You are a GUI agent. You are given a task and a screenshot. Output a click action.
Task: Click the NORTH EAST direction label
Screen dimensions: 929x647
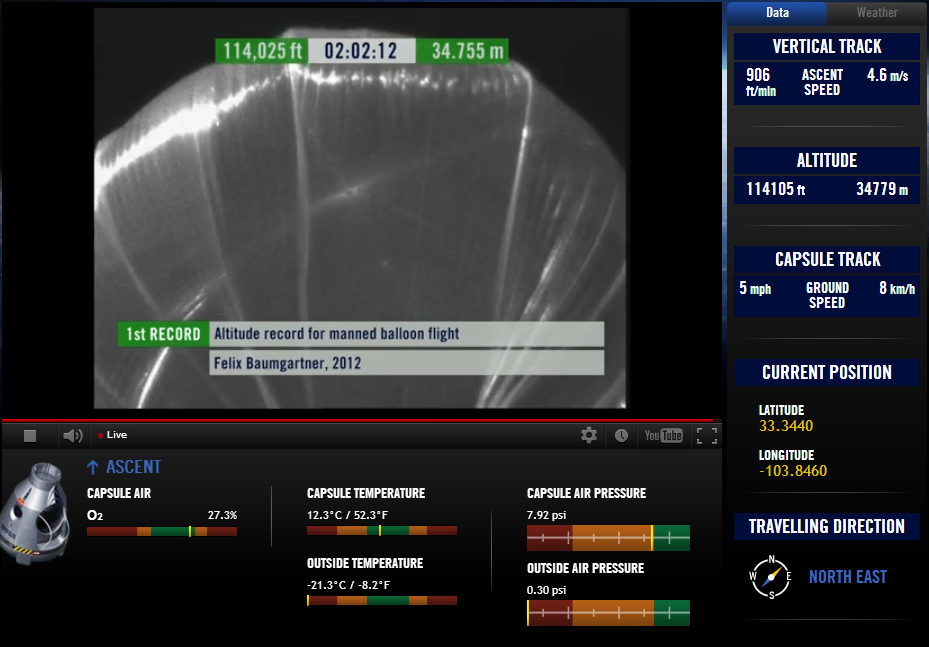848,577
